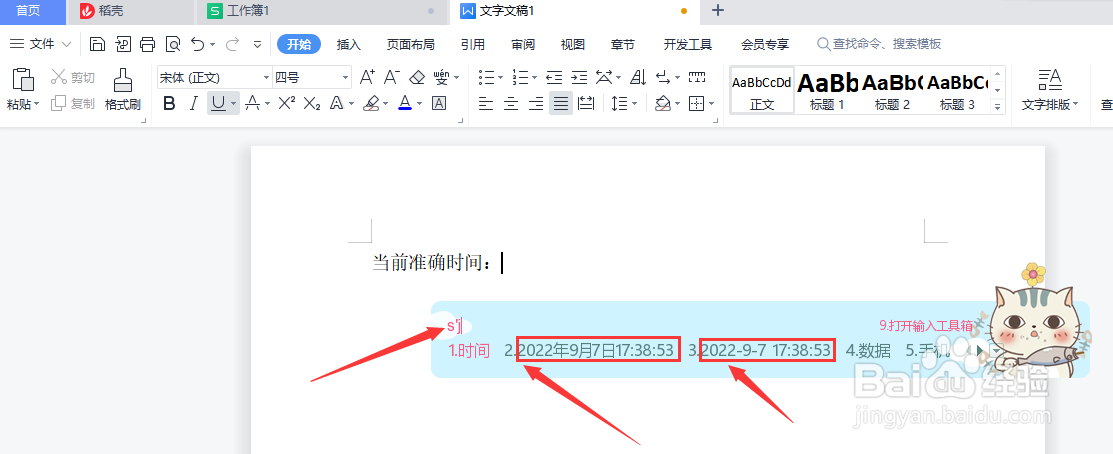Center align text
Image resolution: width=1113 pixels, height=454 pixels.
tap(510, 104)
